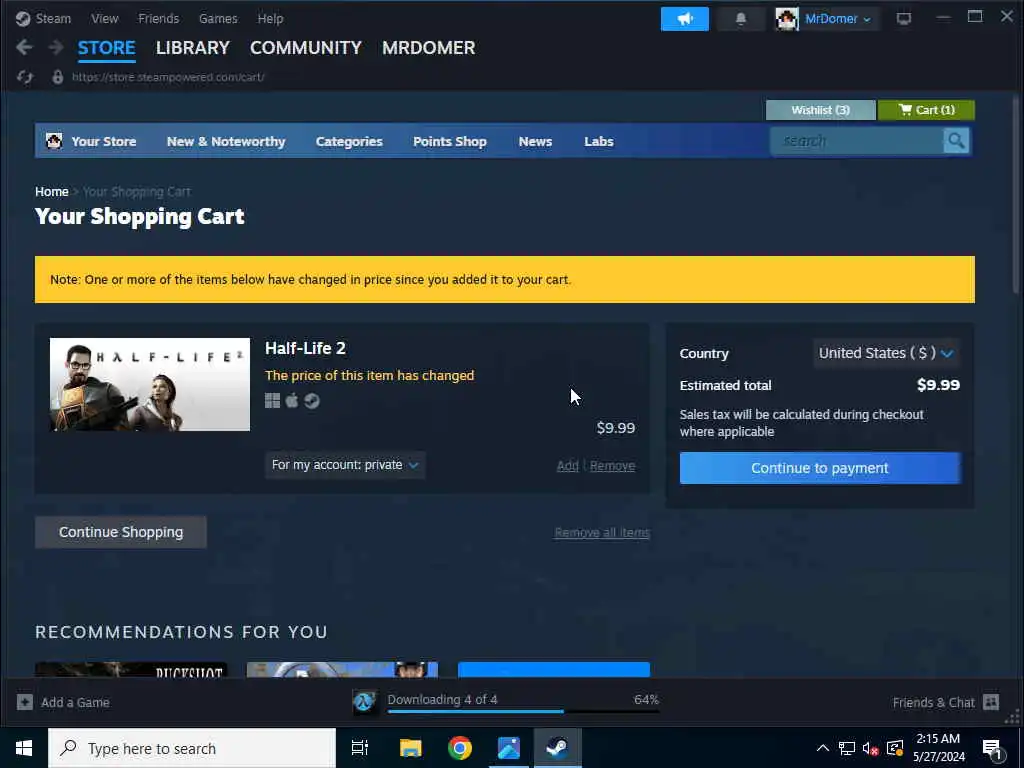The width and height of the screenshot is (1024, 768).
Task: Click the SteamOS platform icon under Half-Life 2
Action: coord(312,400)
